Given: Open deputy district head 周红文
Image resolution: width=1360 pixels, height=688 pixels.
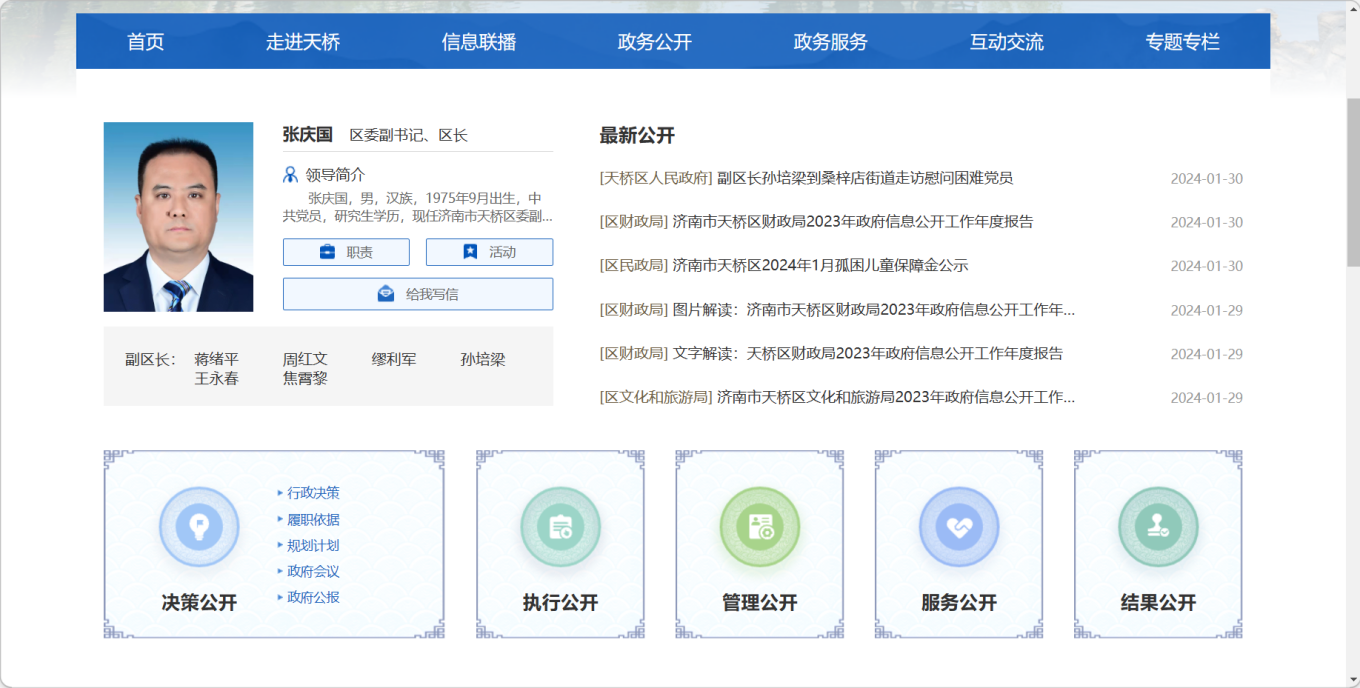Looking at the screenshot, I should coord(305,359).
